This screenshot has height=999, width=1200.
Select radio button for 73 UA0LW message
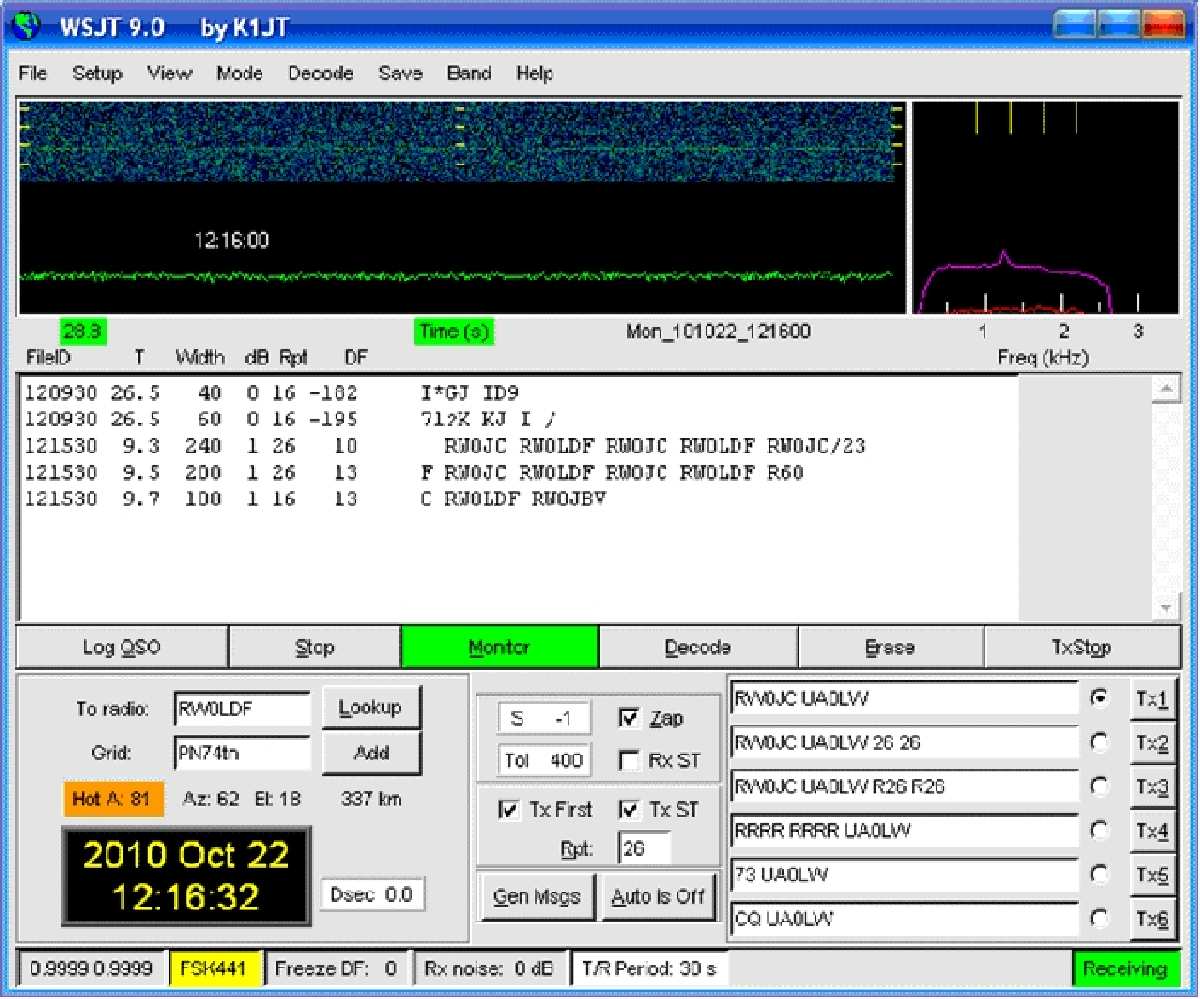(1100, 874)
